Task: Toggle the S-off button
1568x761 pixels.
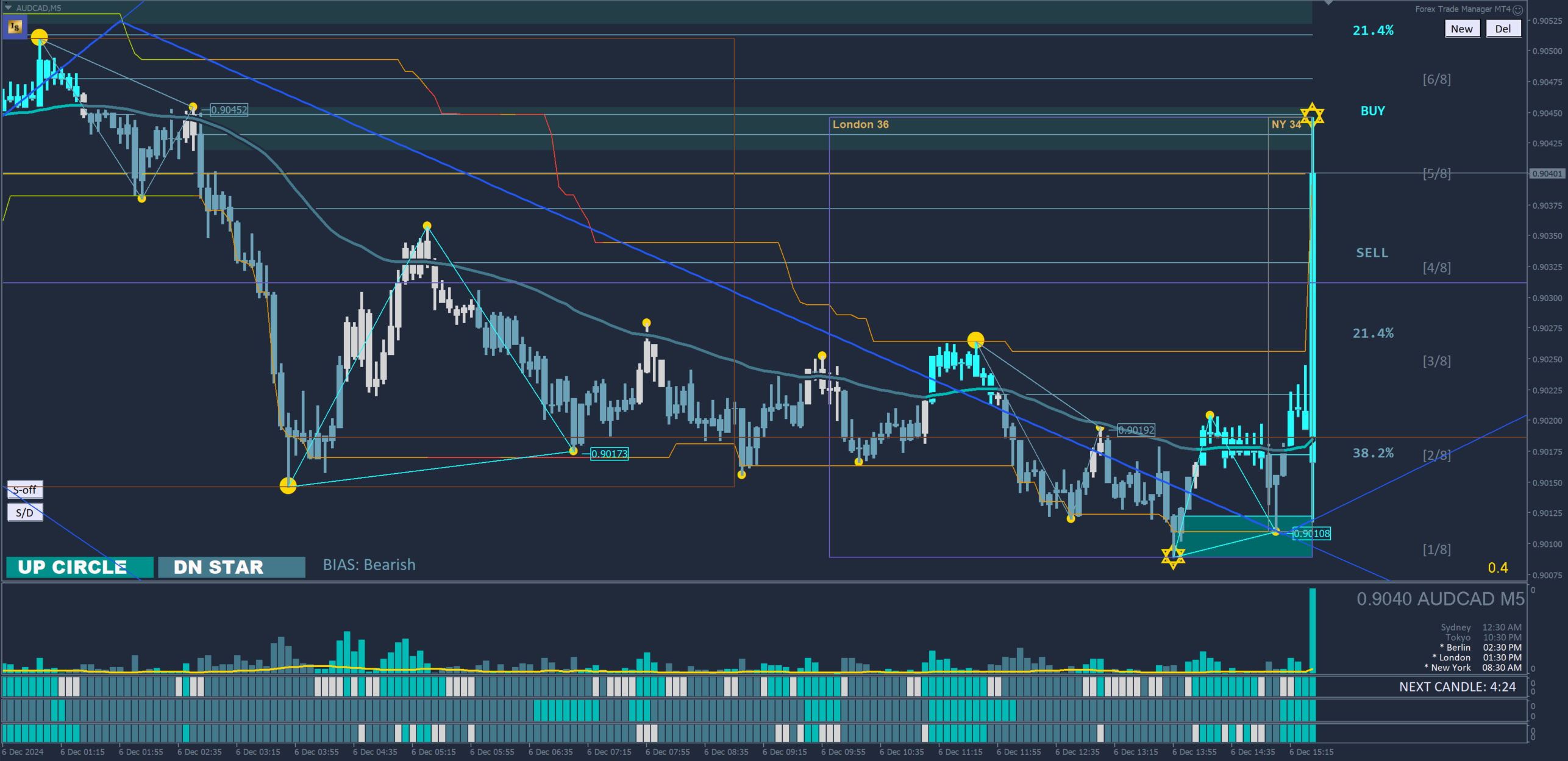Action: [x=25, y=490]
